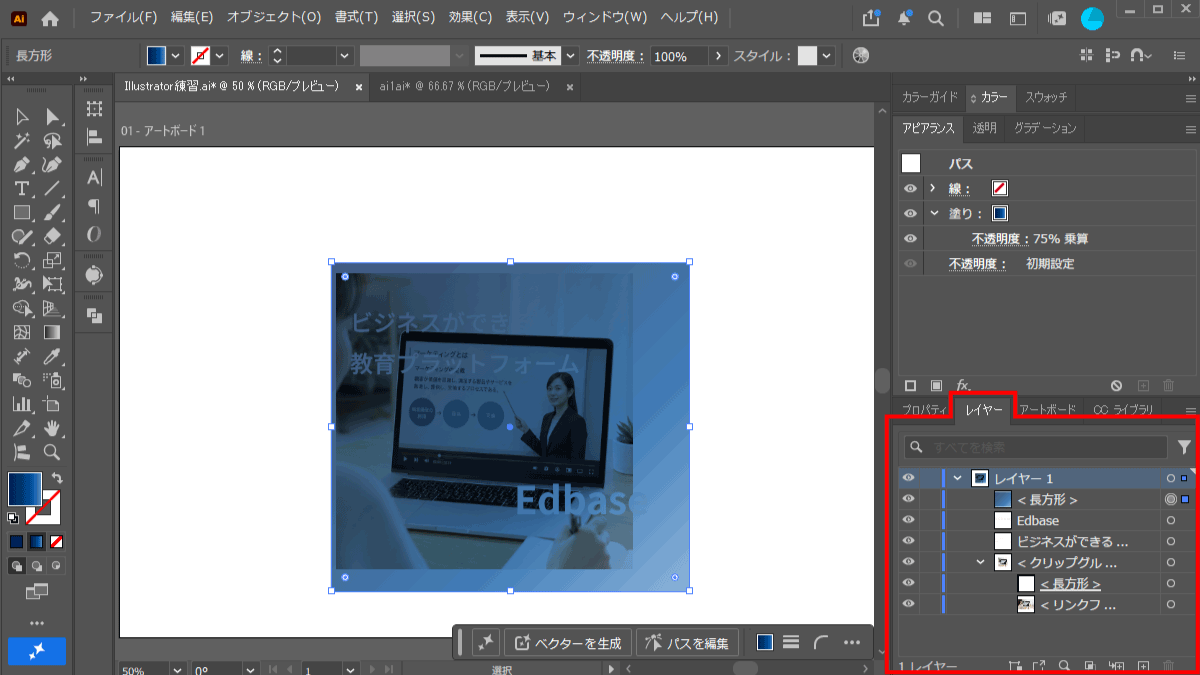This screenshot has width=1200, height=675.
Task: Hide the リンクファイル layer
Action: (x=909, y=604)
